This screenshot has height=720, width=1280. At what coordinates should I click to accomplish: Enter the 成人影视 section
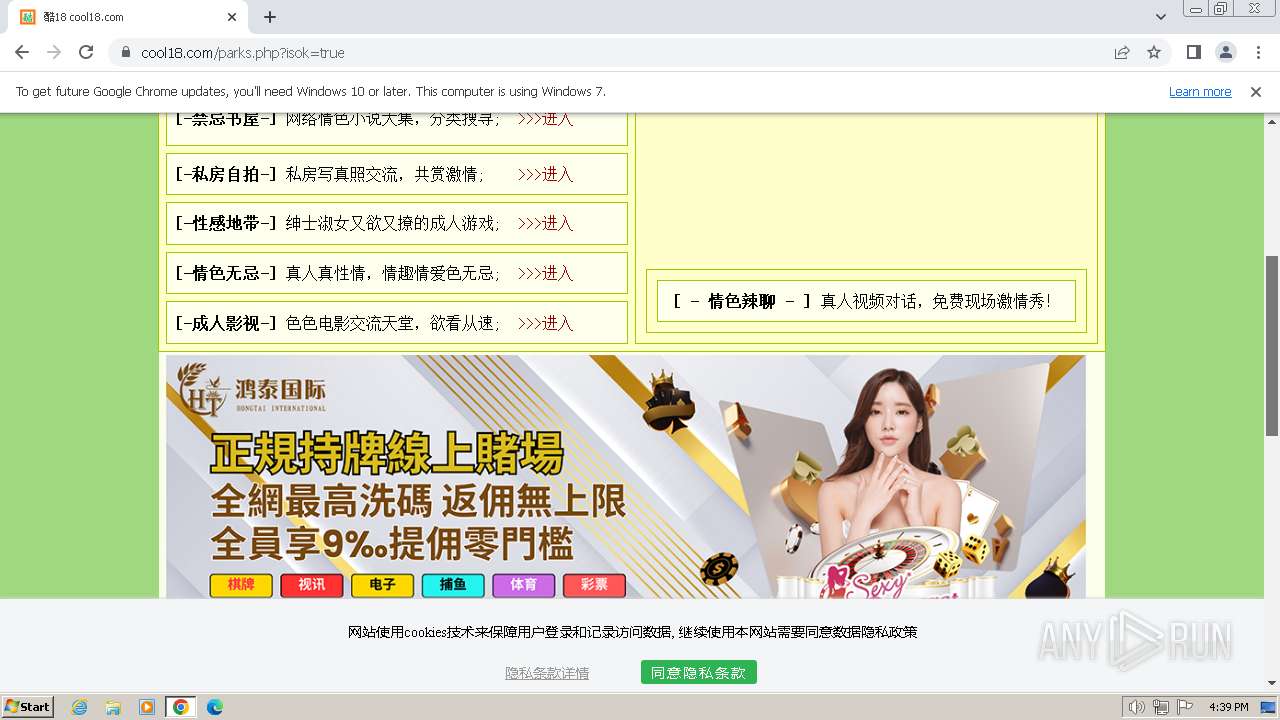(545, 323)
